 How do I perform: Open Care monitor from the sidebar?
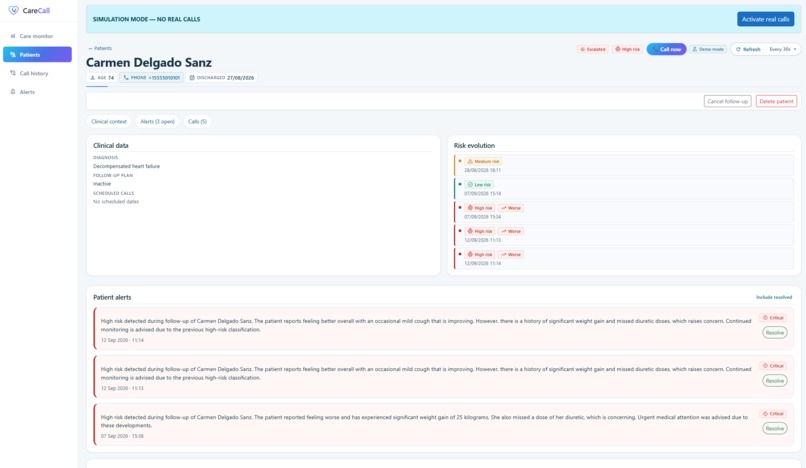[x=37, y=36]
